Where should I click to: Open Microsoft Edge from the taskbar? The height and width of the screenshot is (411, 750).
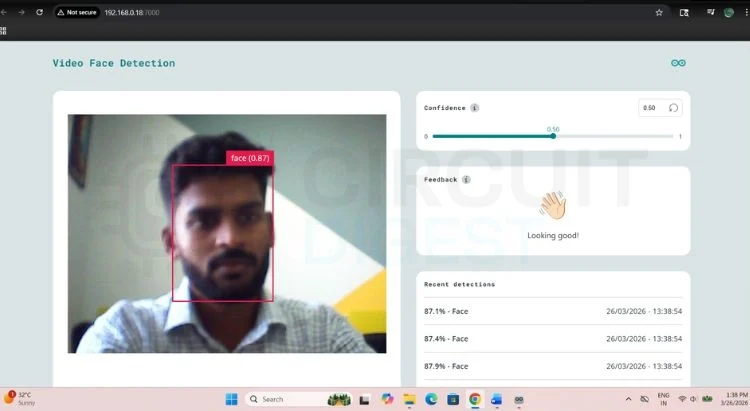point(431,399)
